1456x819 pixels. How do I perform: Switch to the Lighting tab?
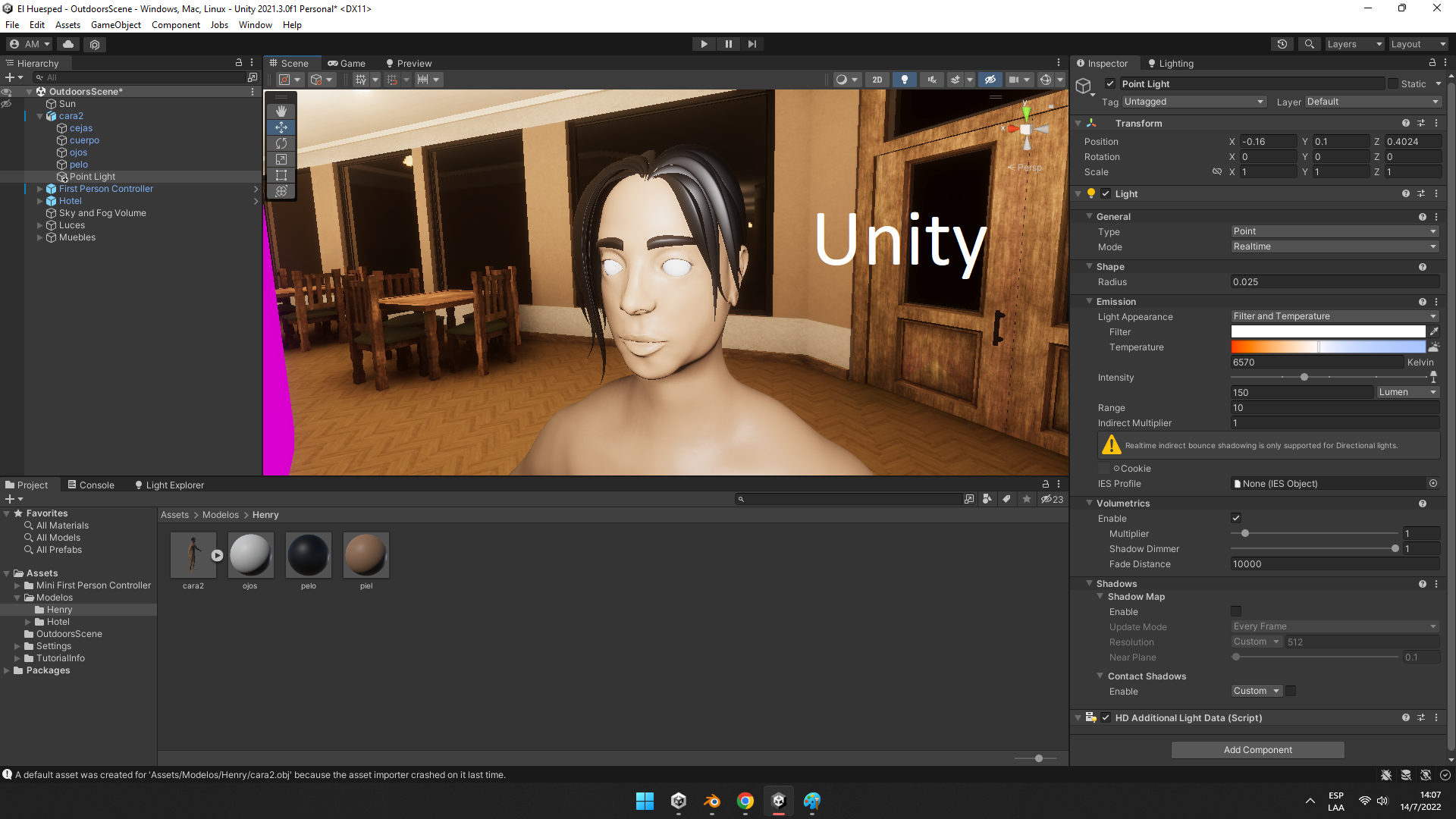coord(1171,64)
